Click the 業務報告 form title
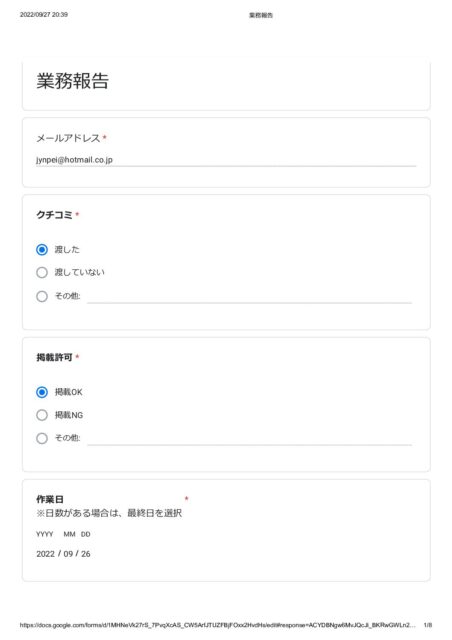The image size is (452, 640). [73, 81]
